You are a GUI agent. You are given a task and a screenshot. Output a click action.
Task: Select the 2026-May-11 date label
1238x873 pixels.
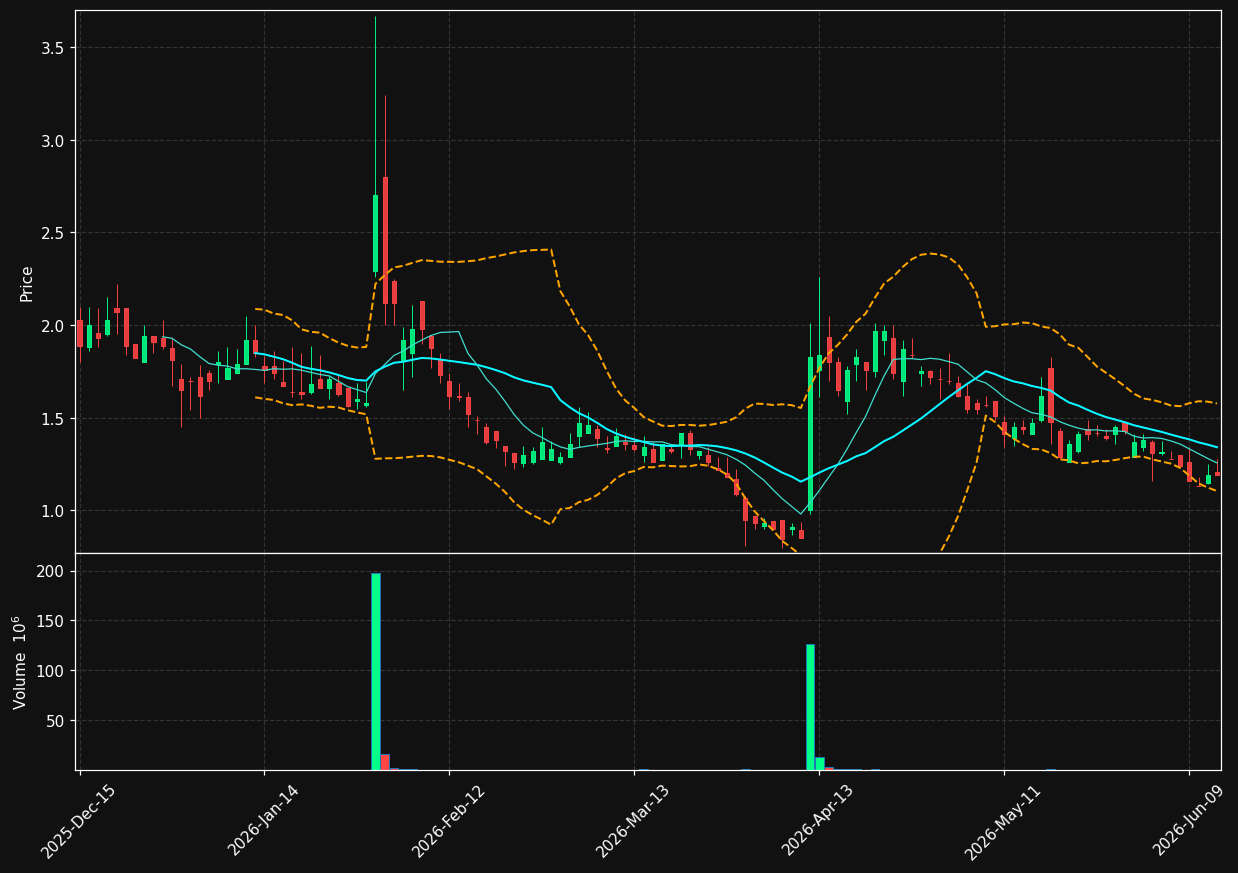click(x=1003, y=821)
